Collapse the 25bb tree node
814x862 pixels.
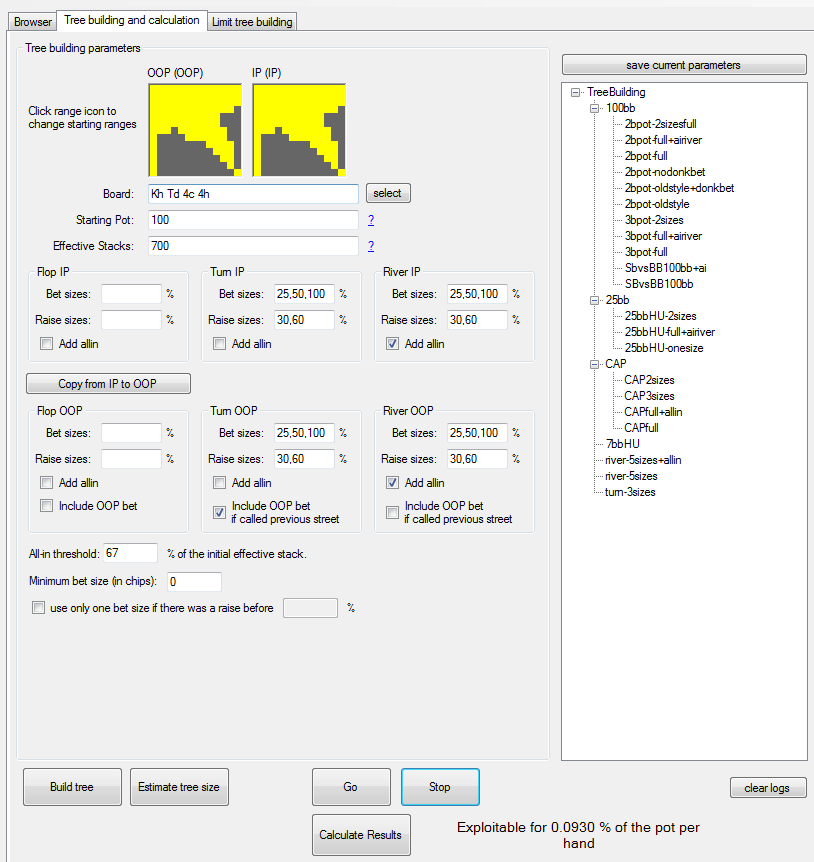pyautogui.click(x=594, y=300)
